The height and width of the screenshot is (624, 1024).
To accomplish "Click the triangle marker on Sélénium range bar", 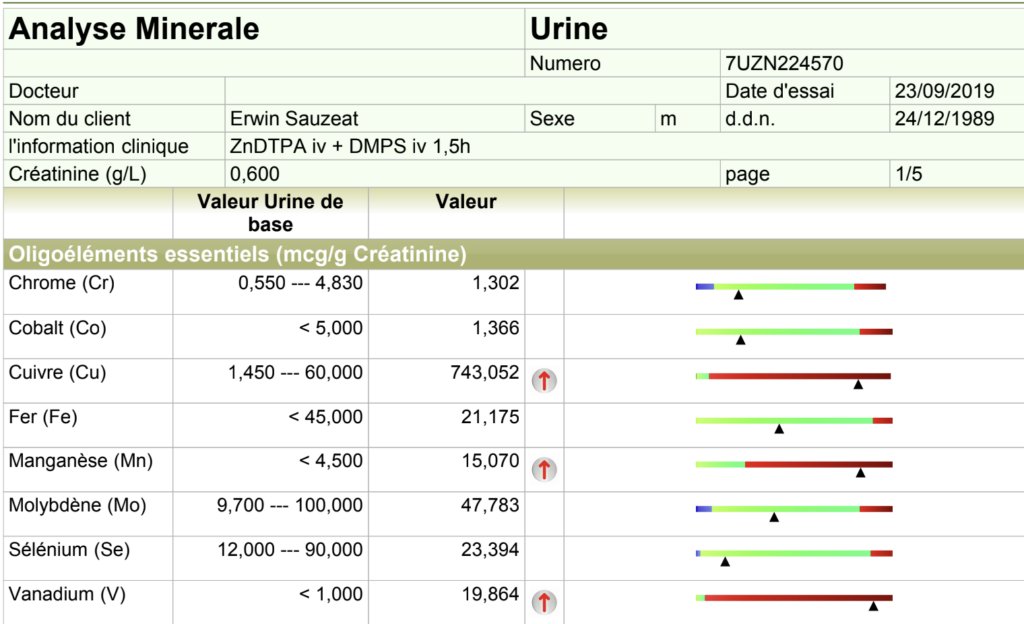I will point(725,562).
